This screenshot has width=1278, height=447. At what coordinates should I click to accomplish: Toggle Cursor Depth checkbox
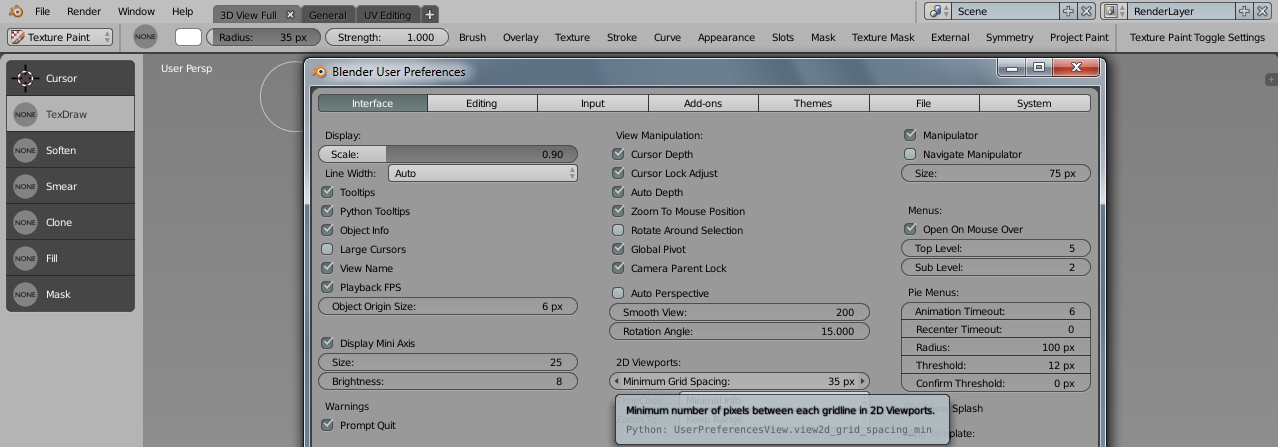click(618, 154)
